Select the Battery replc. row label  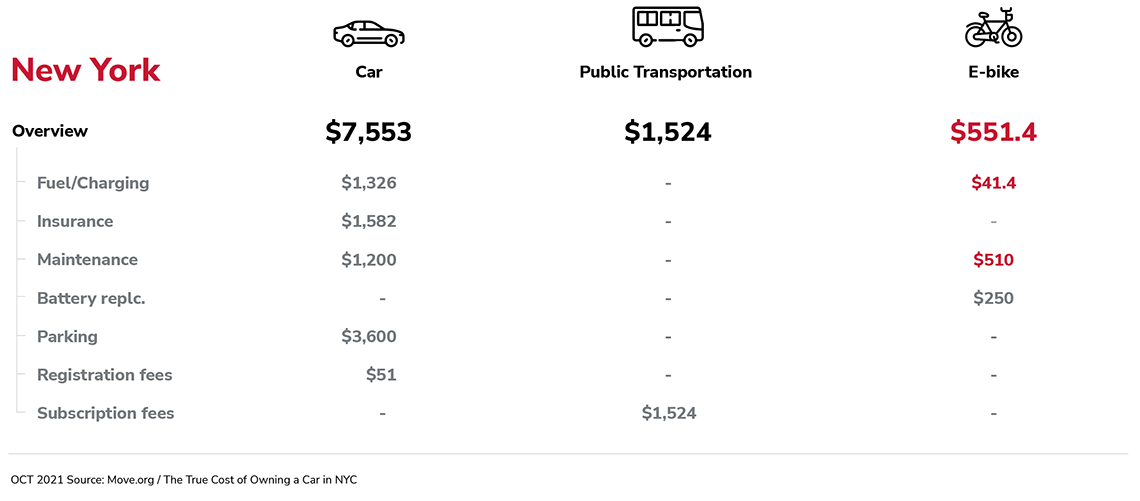pos(91,298)
